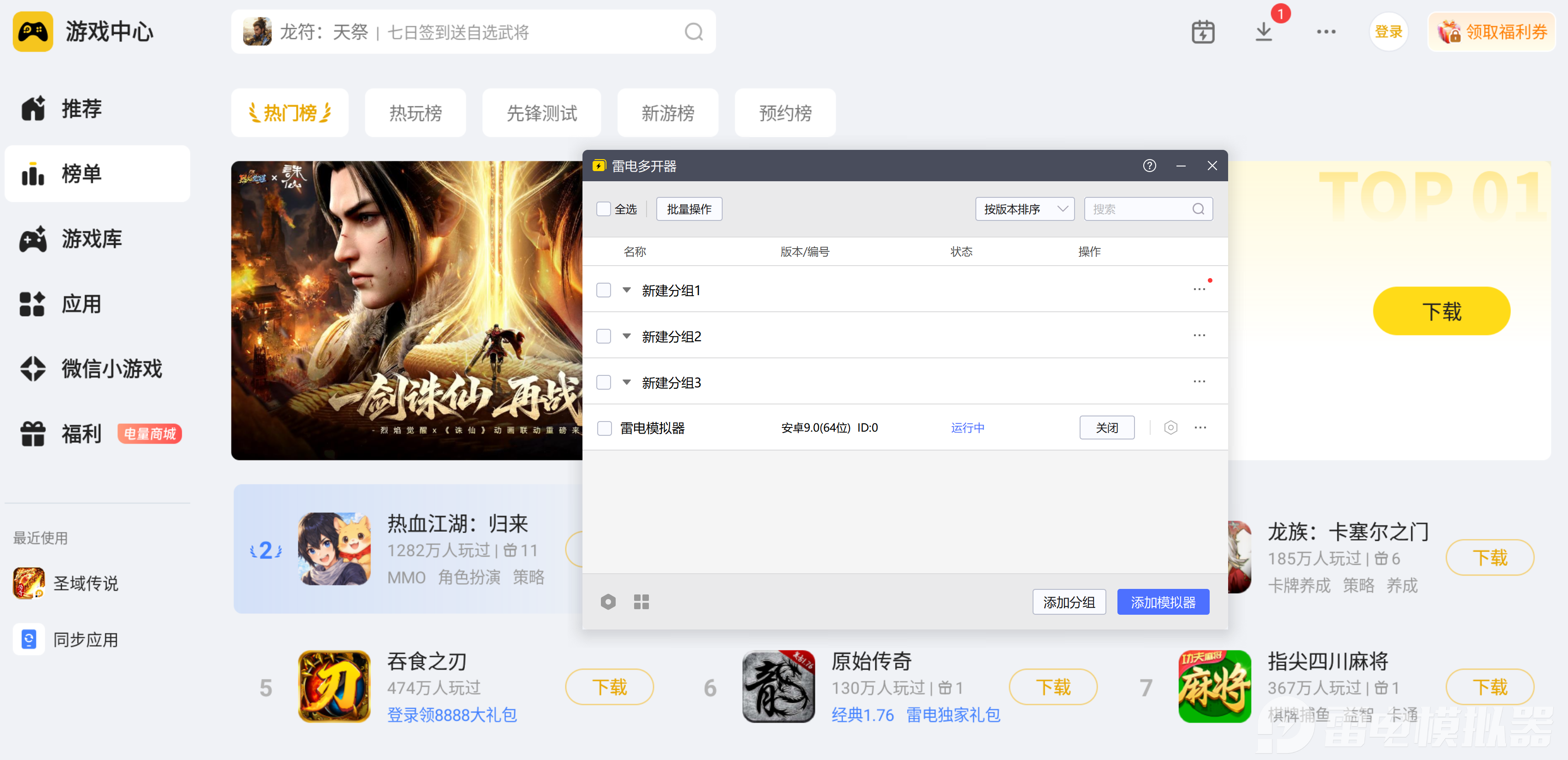
Task: Check the 全选 checkbox
Action: (x=603, y=209)
